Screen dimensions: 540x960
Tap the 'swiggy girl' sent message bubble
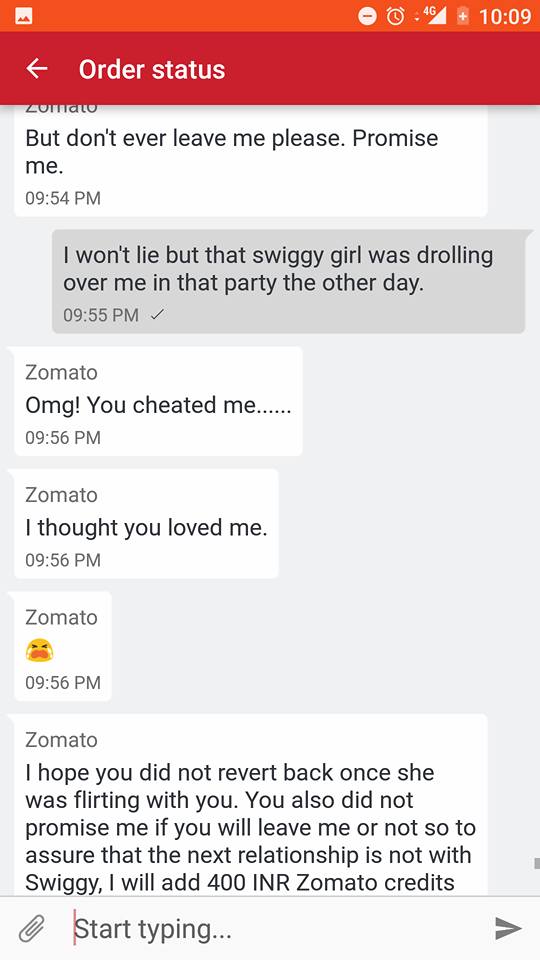[288, 282]
